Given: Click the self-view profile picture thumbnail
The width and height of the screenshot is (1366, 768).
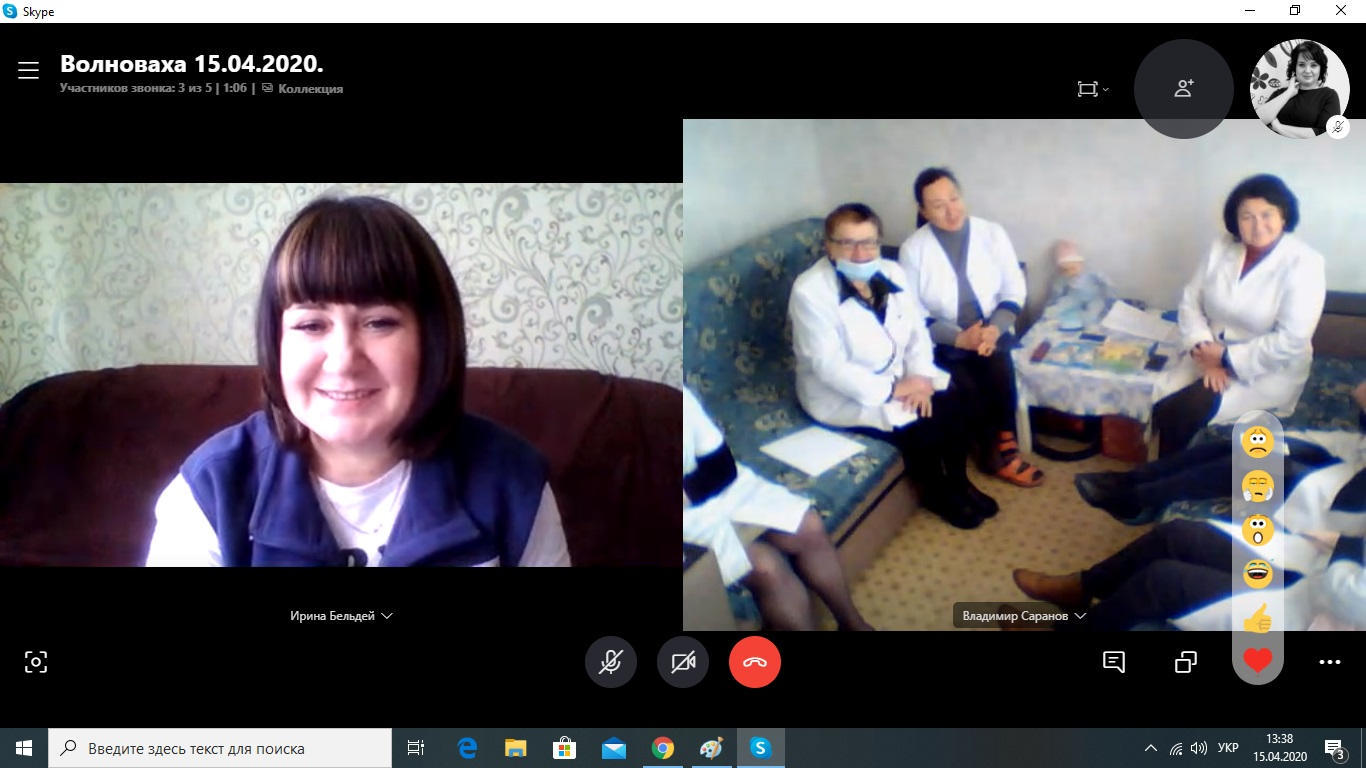Looking at the screenshot, I should click(1300, 89).
